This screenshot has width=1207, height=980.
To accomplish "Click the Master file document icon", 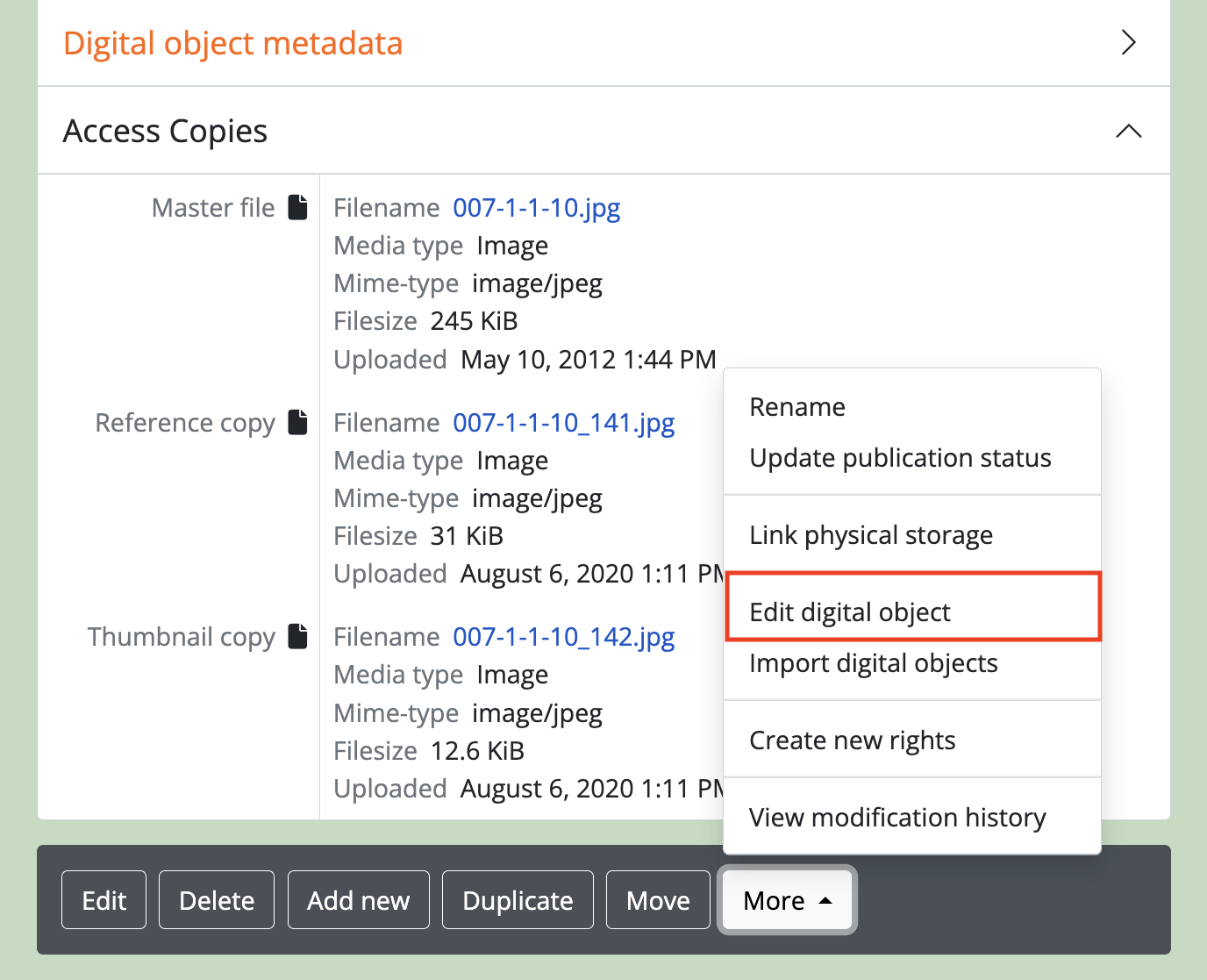I will coord(298,208).
